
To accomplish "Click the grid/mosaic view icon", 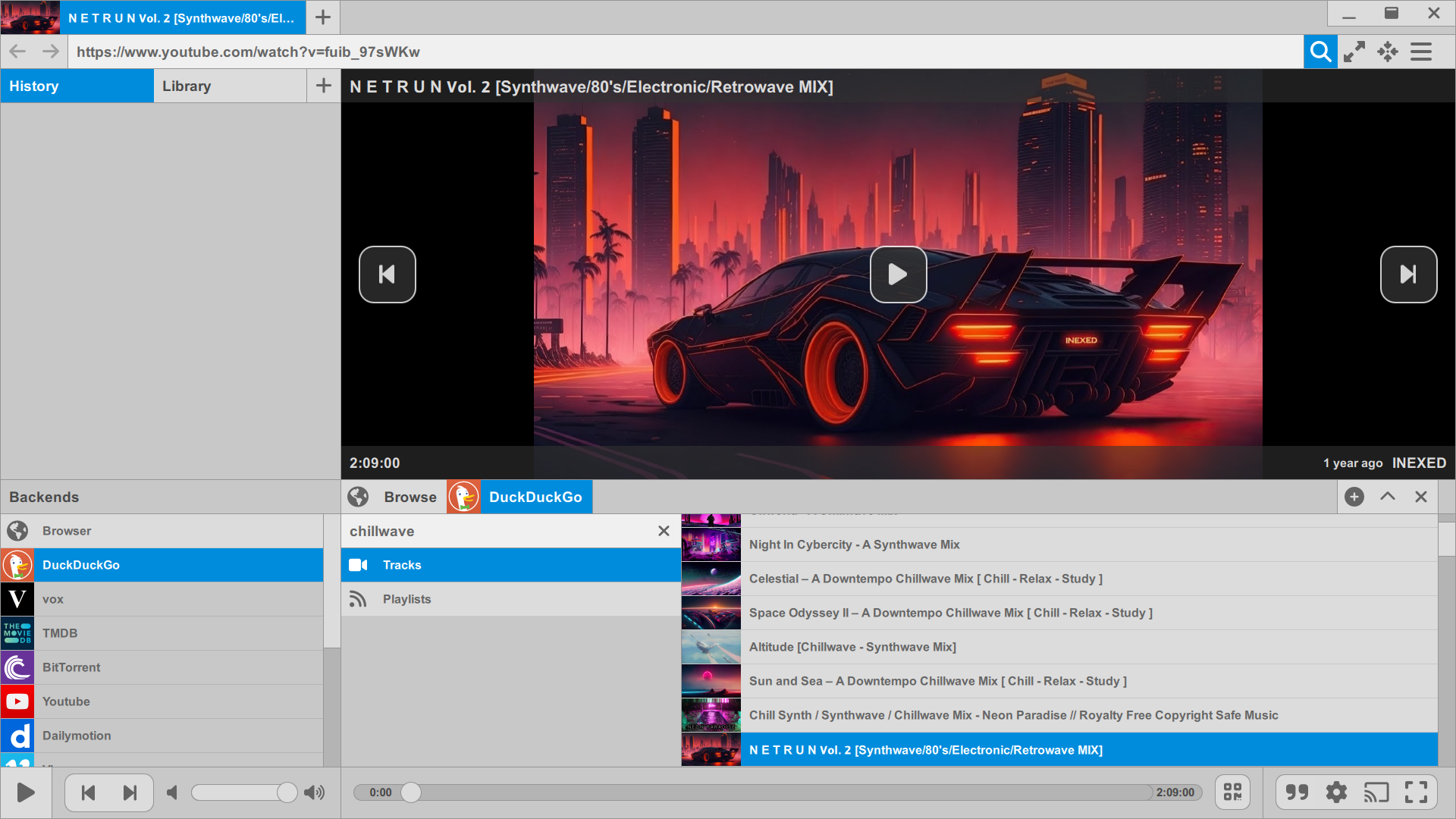I will coord(1234,791).
